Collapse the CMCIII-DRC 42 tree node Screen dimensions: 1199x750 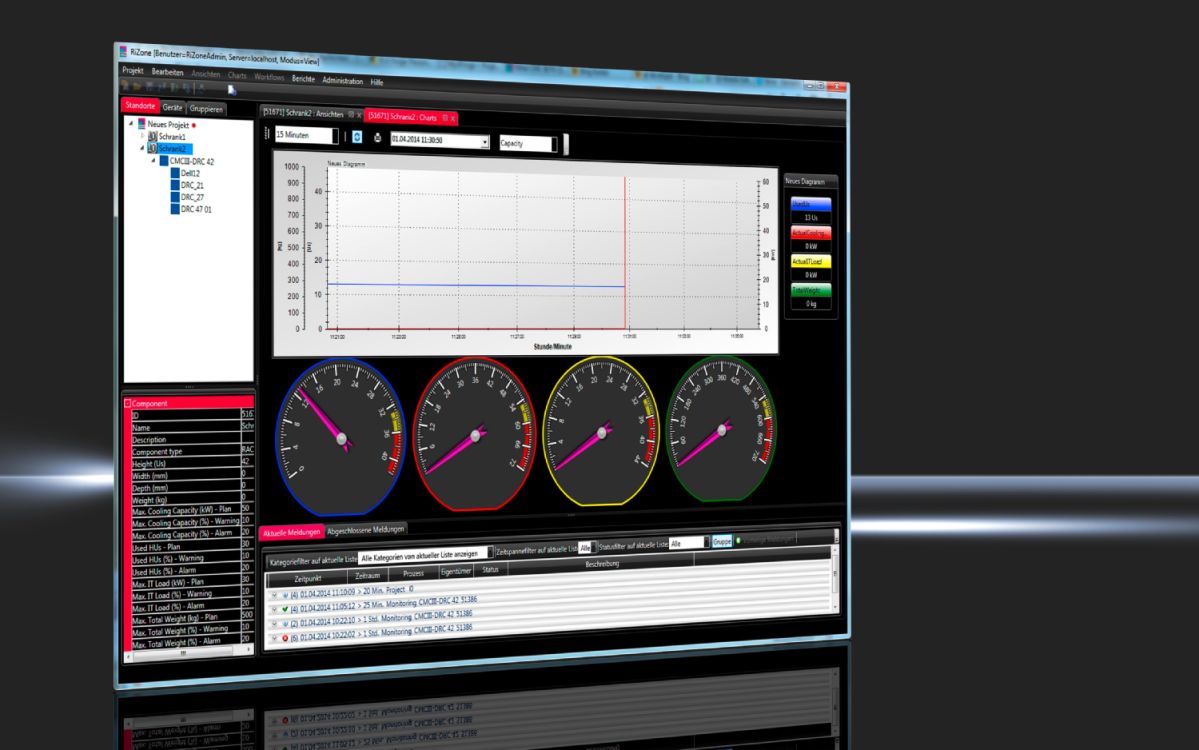(154, 161)
